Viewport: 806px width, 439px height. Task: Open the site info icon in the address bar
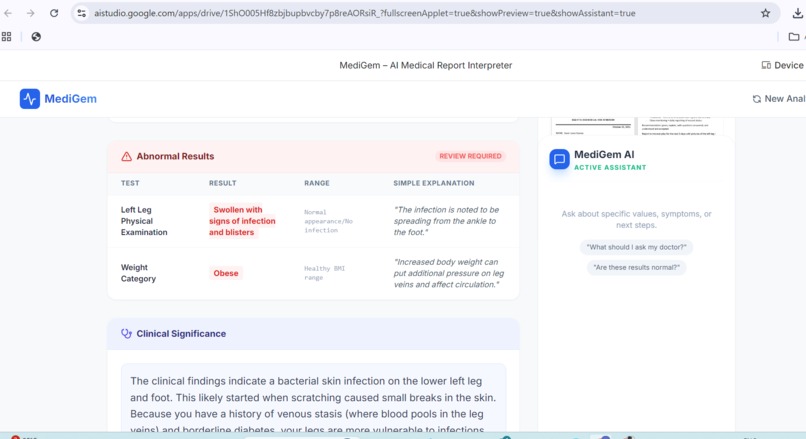coord(82,13)
